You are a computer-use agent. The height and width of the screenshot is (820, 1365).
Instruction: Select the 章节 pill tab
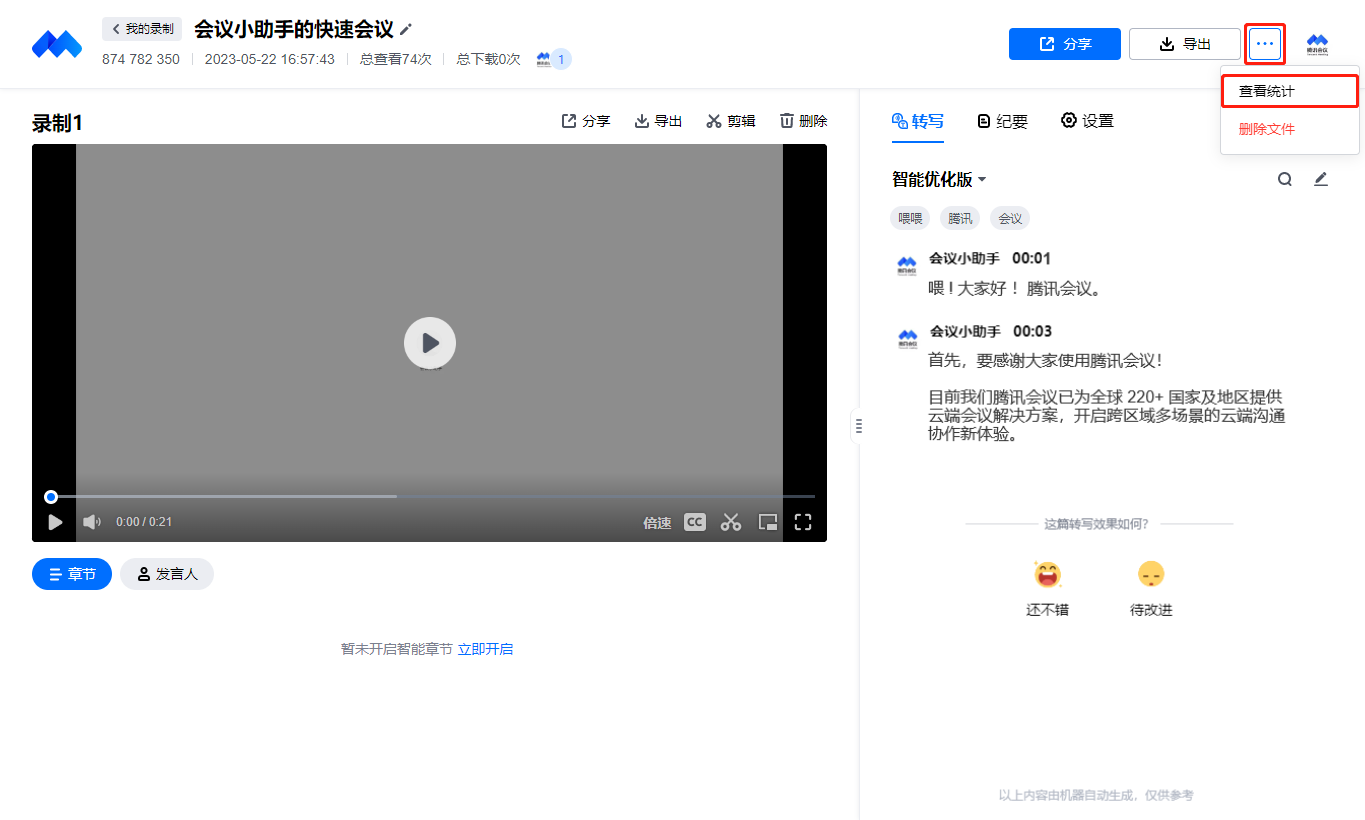(72, 574)
